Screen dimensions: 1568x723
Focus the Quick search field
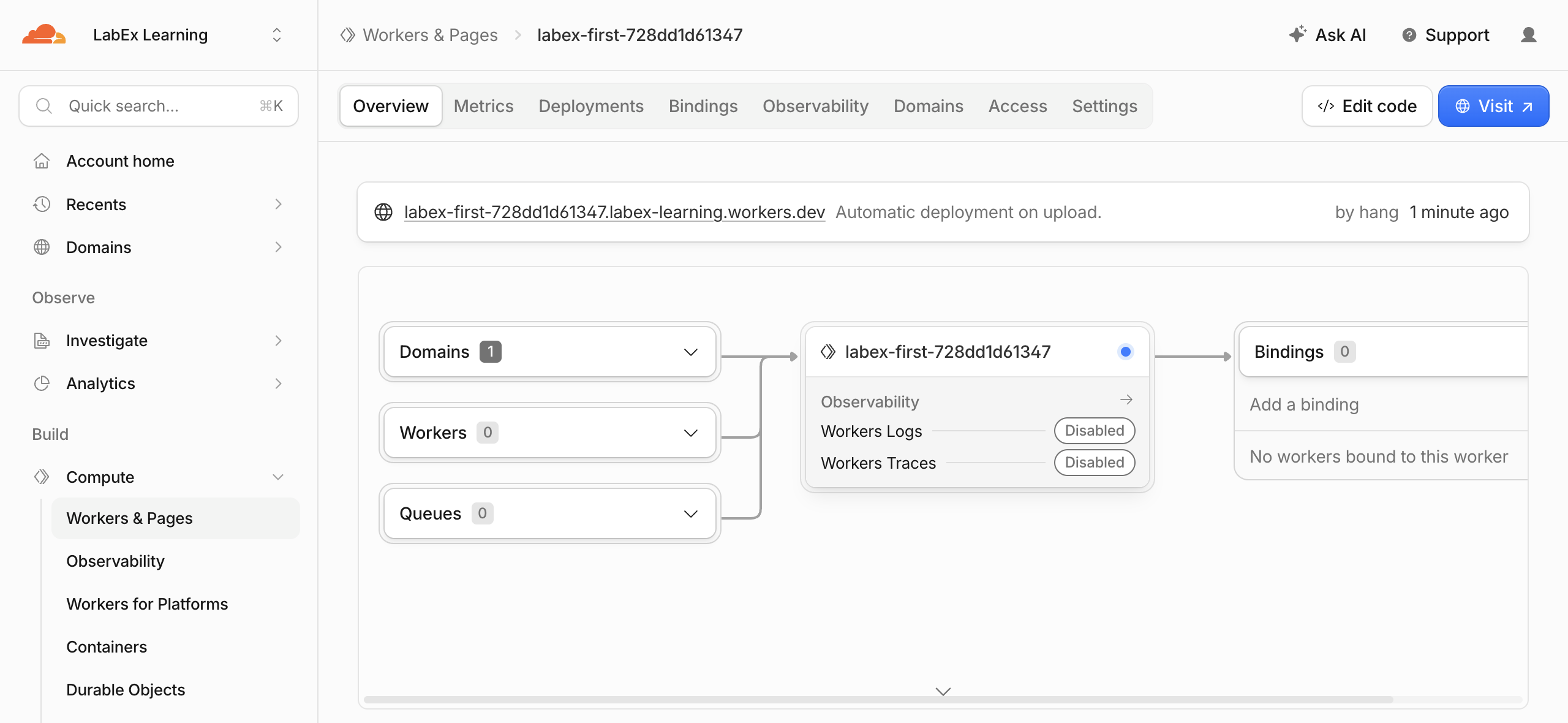[159, 106]
